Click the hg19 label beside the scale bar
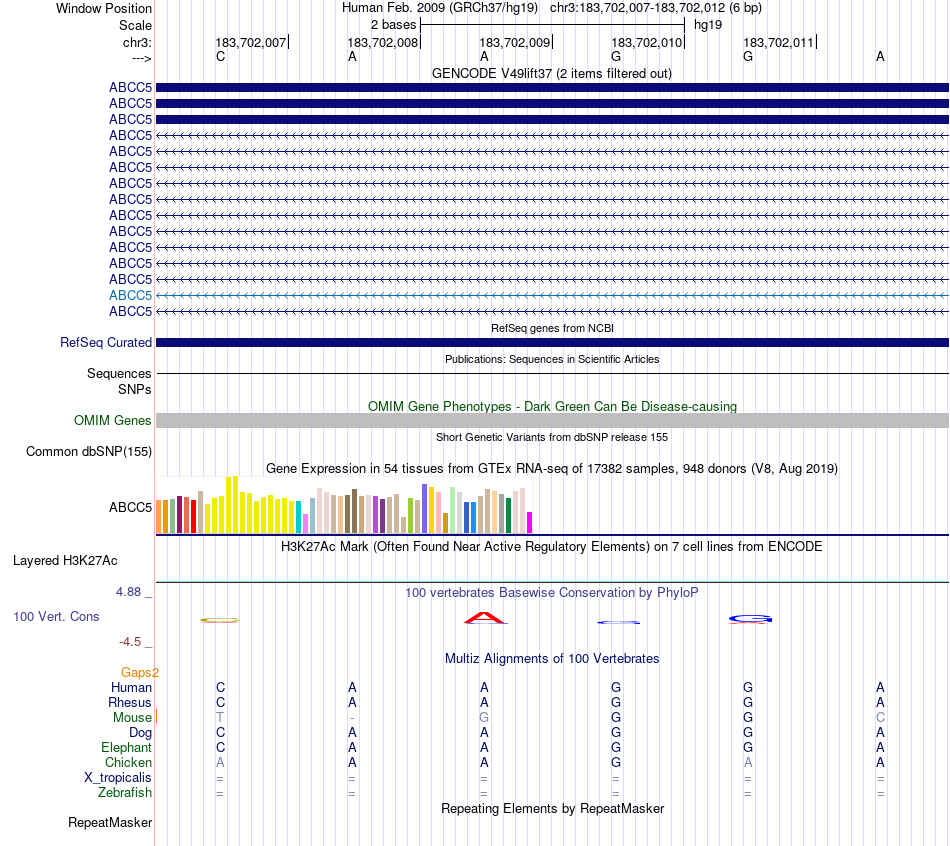Viewport: 950px width, 846px height. pyautogui.click(x=708, y=25)
